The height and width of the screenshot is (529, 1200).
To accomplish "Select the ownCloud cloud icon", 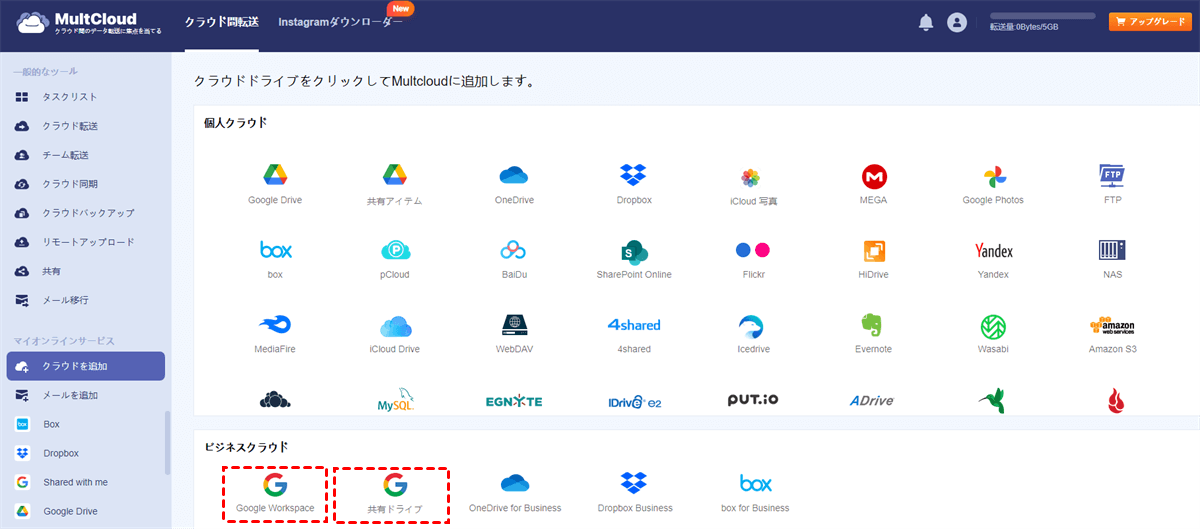I will coord(275,400).
